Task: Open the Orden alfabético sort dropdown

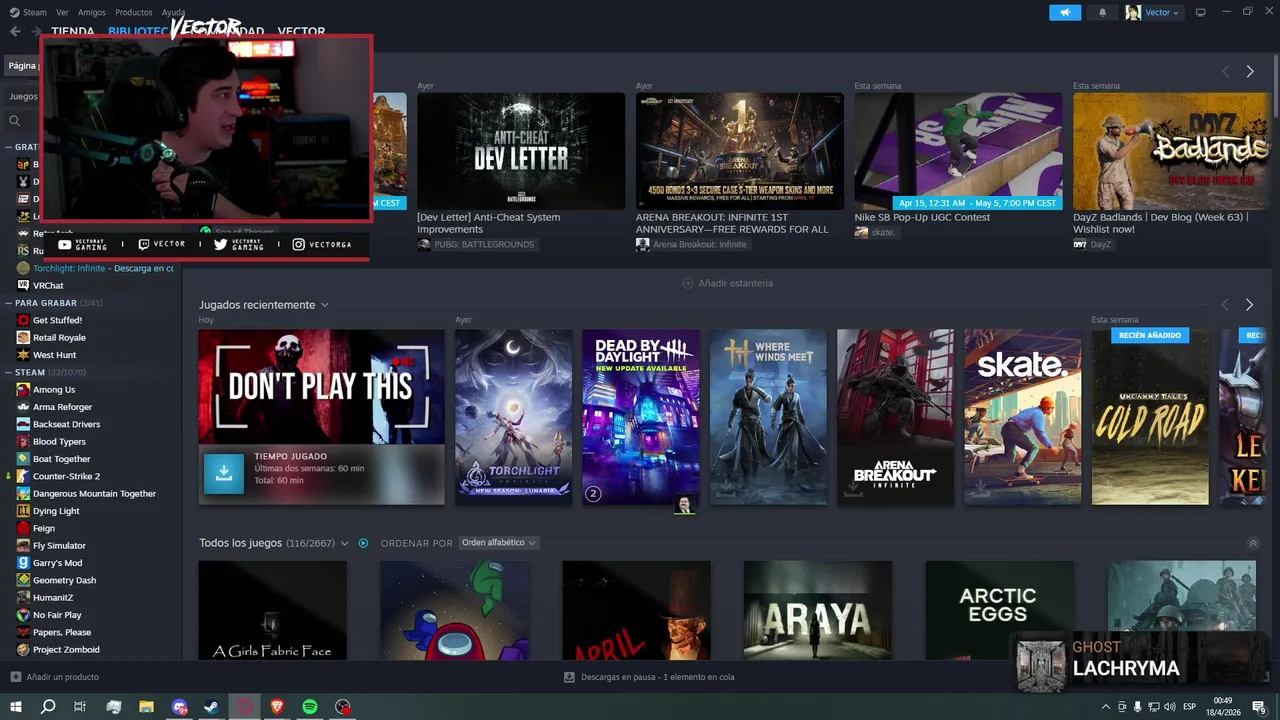Action: [x=499, y=543]
